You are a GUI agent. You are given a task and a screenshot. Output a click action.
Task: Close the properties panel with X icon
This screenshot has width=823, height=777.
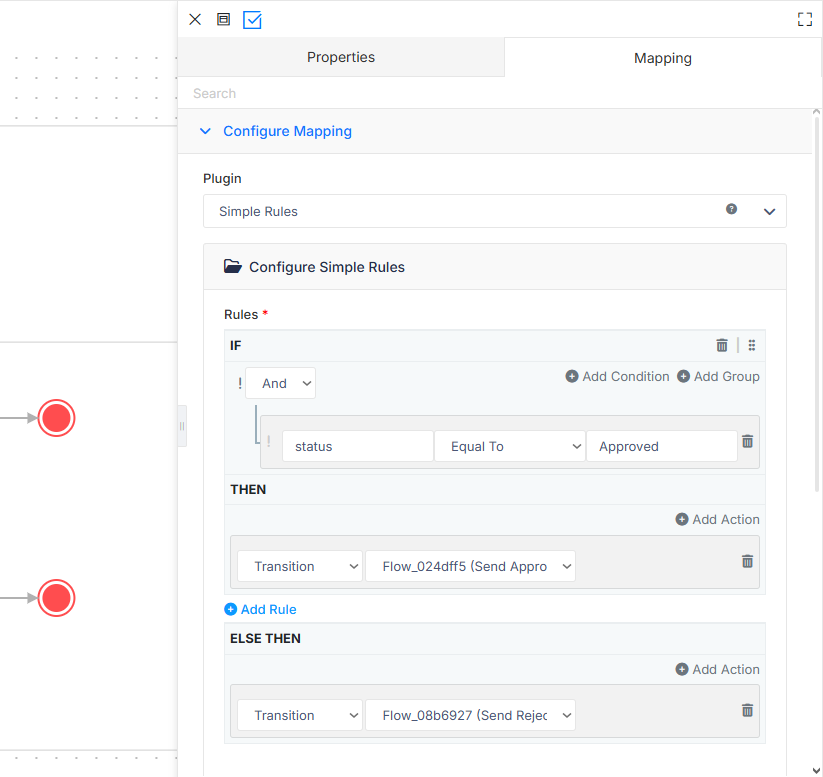(x=195, y=20)
